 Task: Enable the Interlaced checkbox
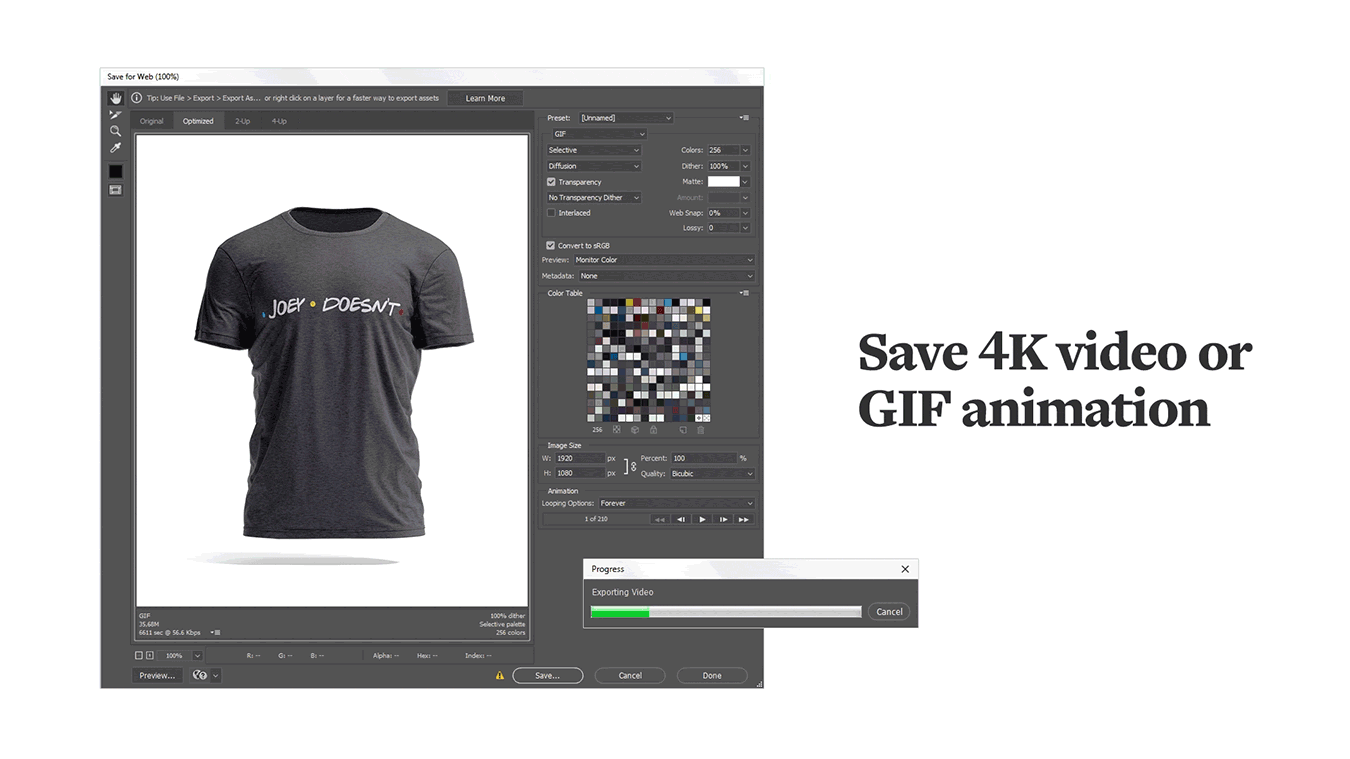point(551,213)
